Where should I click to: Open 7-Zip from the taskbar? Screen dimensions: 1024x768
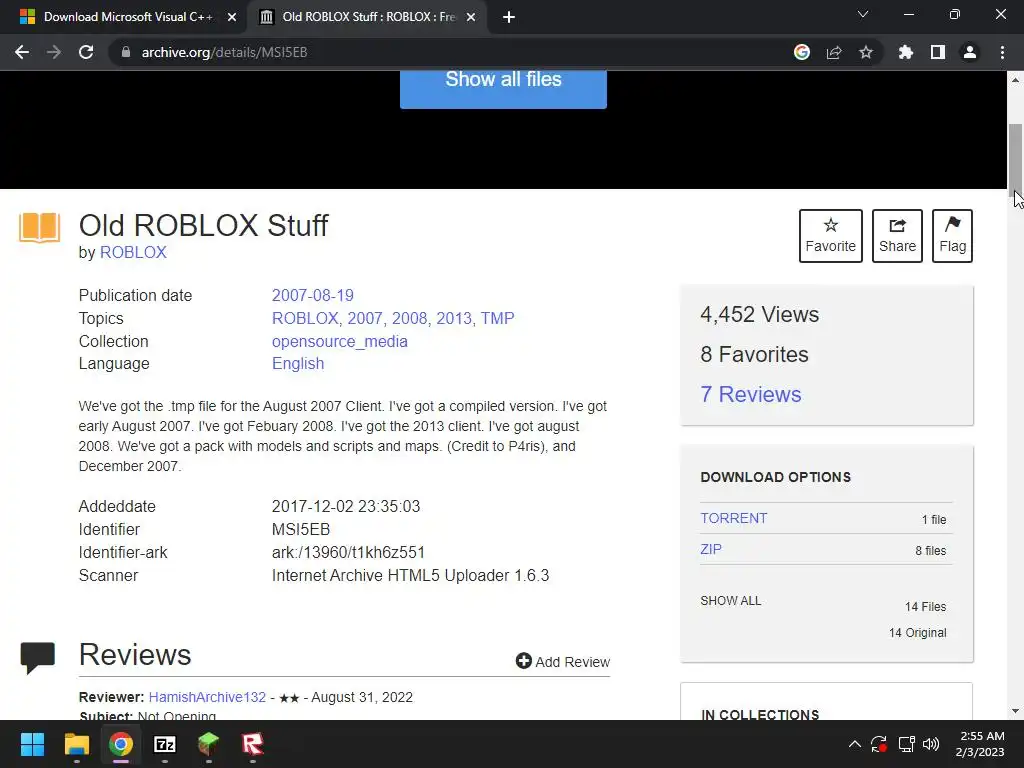point(165,744)
